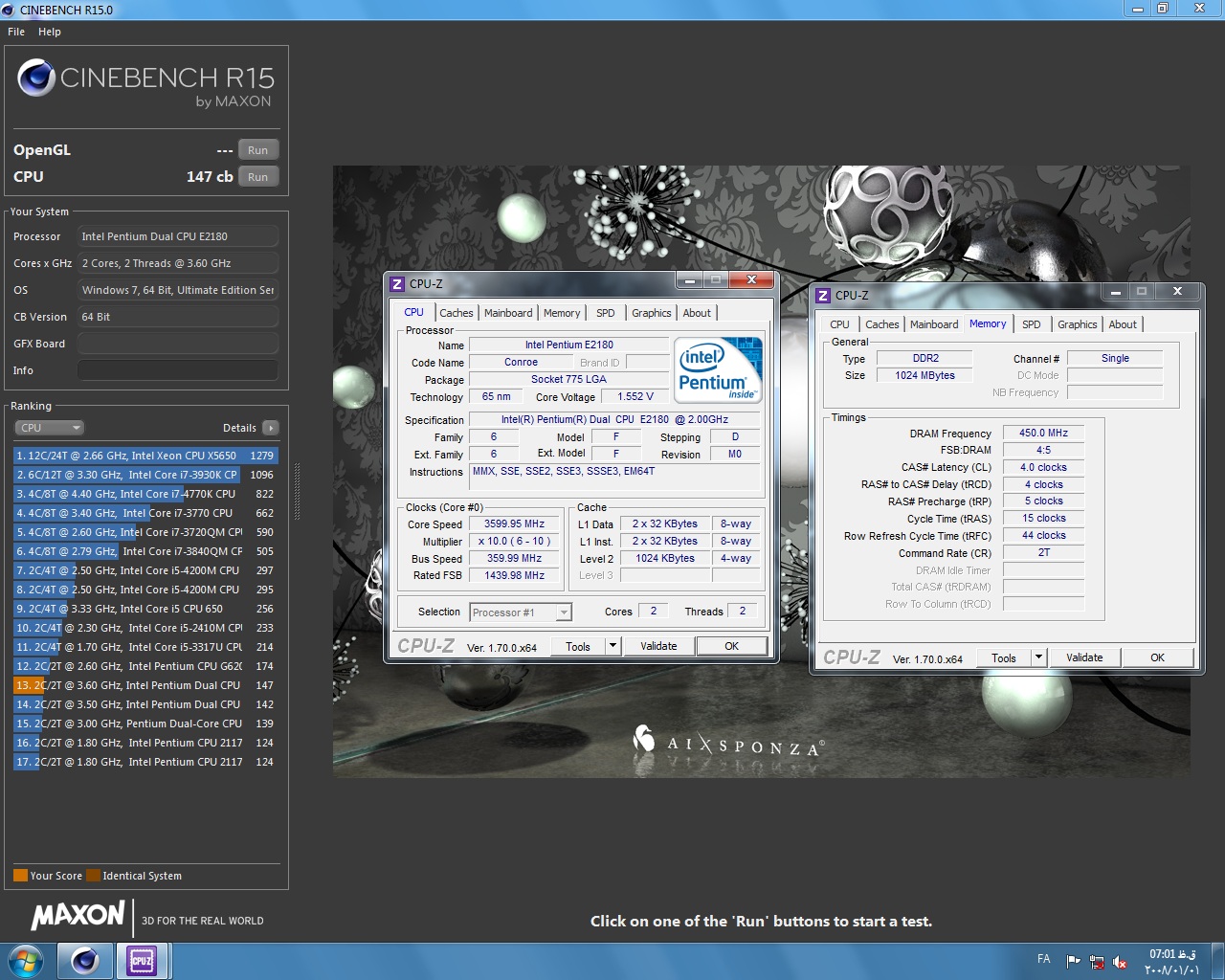This screenshot has width=1225, height=980.
Task: Click the Intel Pentium logo in CPU-Z
Action: coord(718,368)
